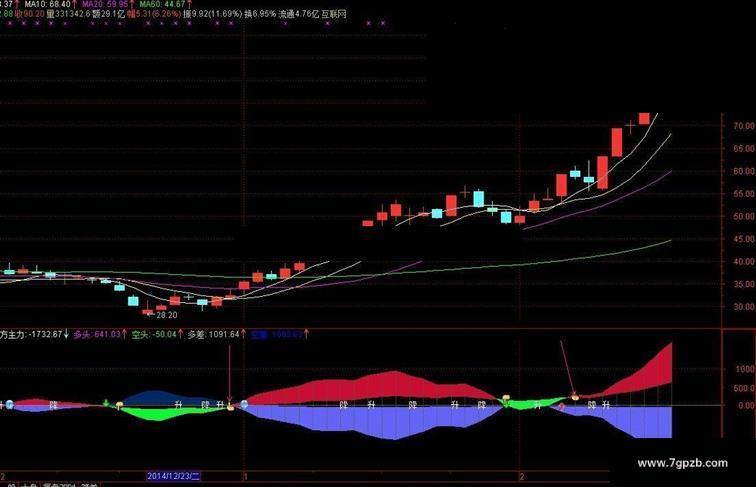The image size is (756, 487).
Task: Click the volume value 量331342.6
Action: [68, 14]
